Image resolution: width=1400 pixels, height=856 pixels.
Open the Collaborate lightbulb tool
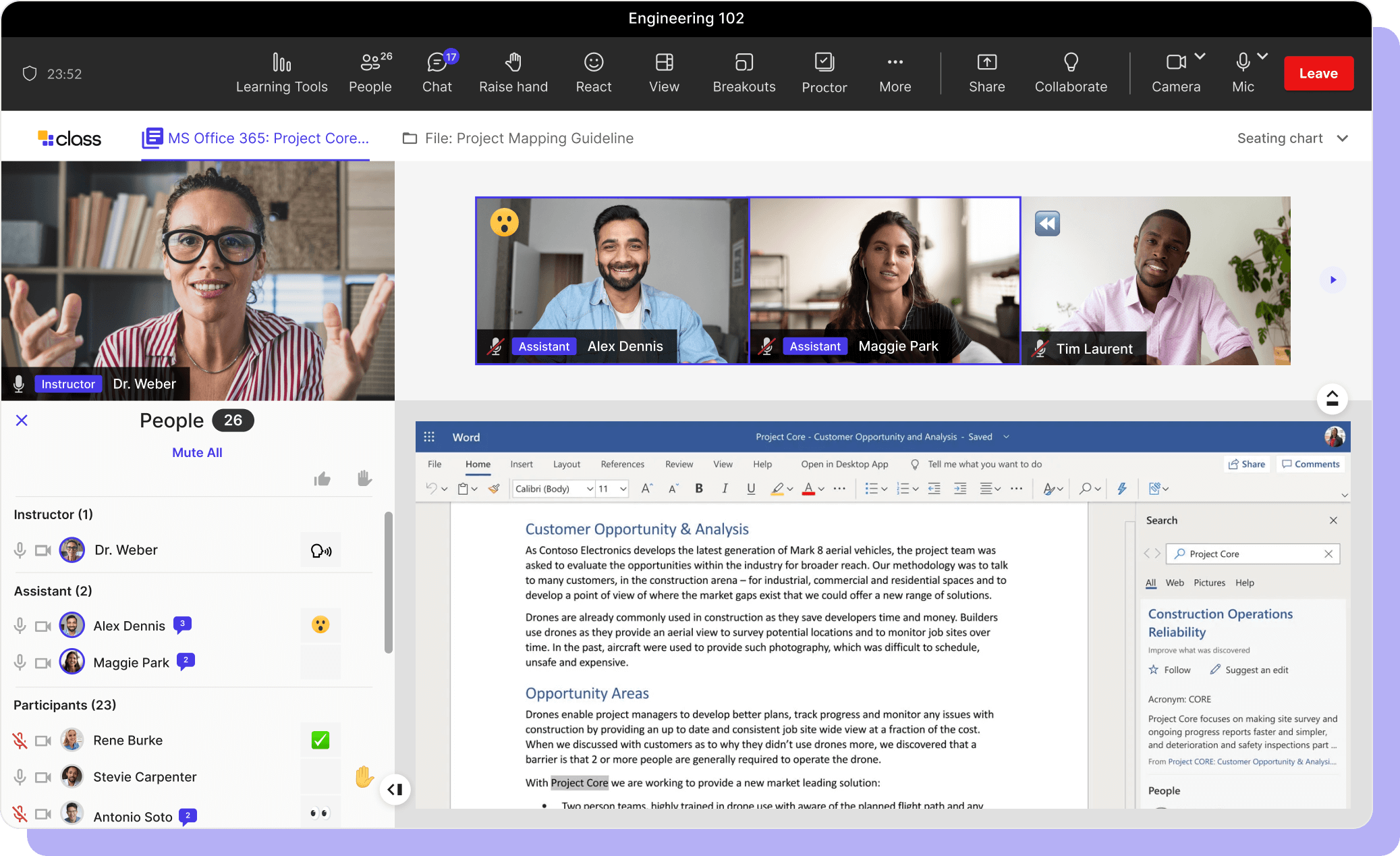(1071, 73)
